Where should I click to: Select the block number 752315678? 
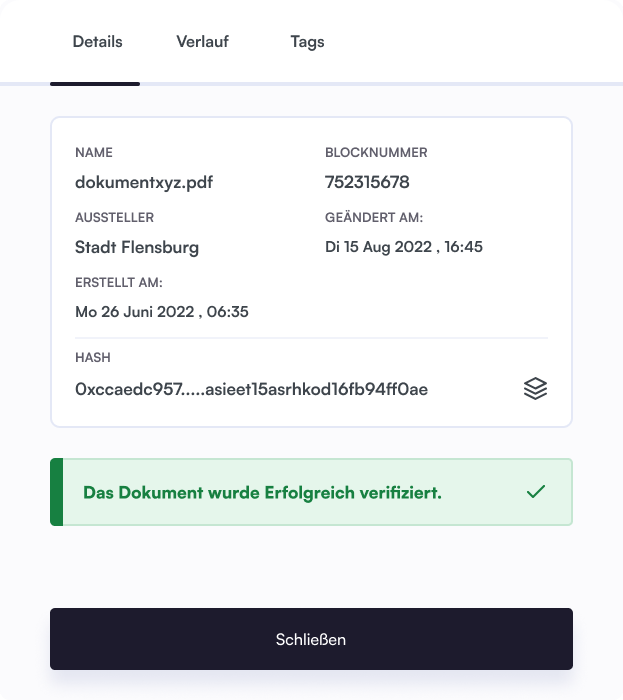367,183
